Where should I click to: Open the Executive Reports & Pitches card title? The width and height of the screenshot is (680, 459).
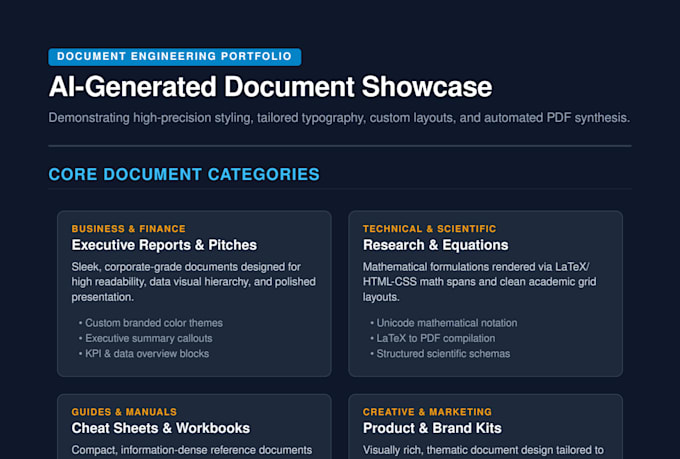[x=164, y=245]
